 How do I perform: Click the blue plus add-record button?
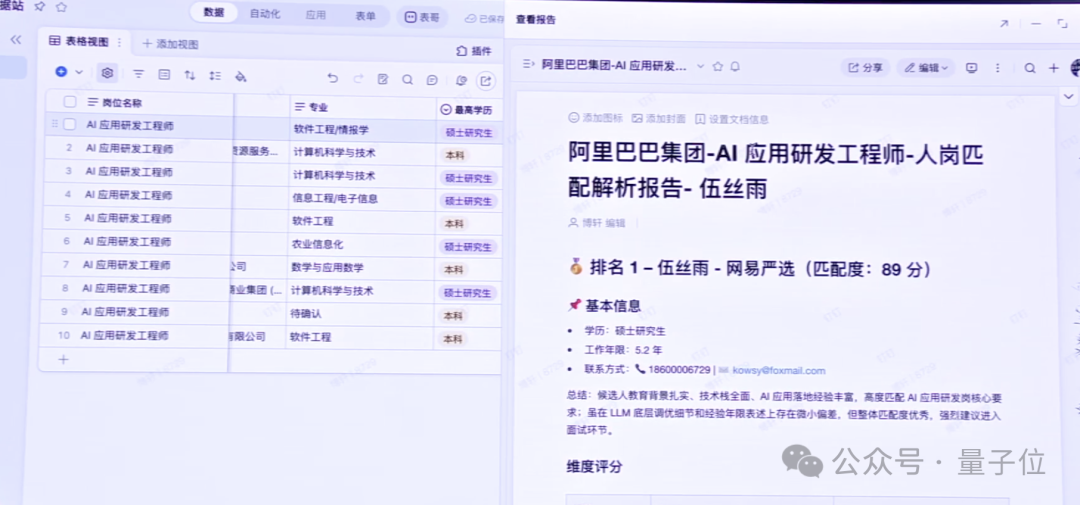tap(61, 72)
